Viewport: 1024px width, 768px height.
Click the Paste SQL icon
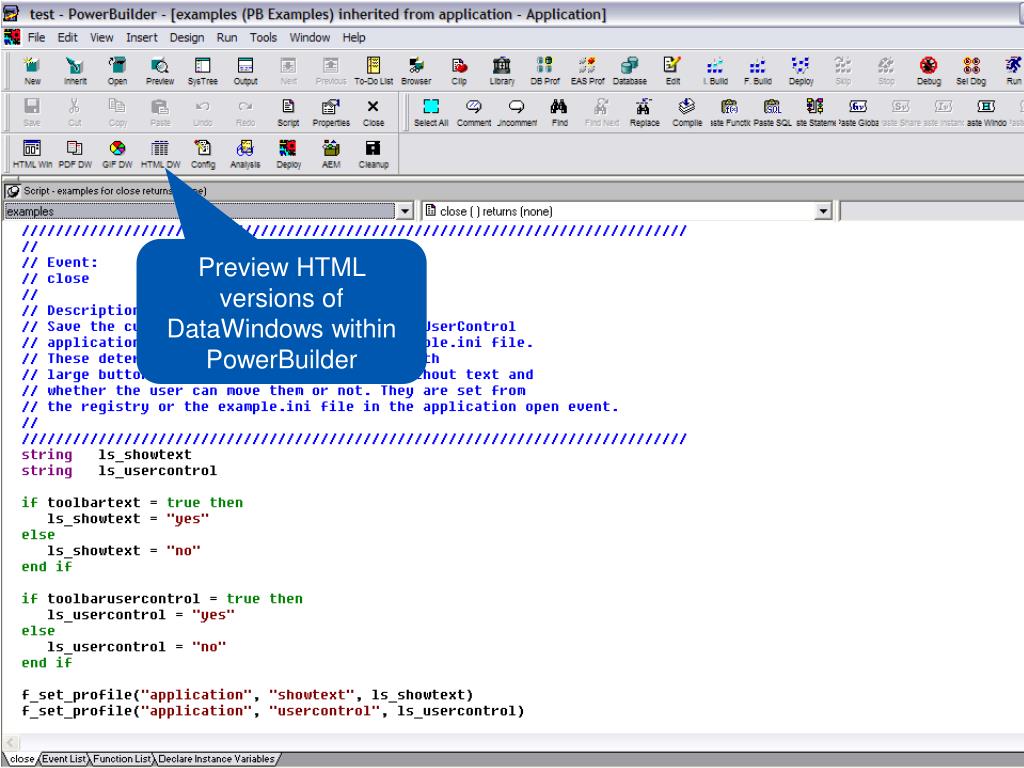pyautogui.click(x=773, y=112)
